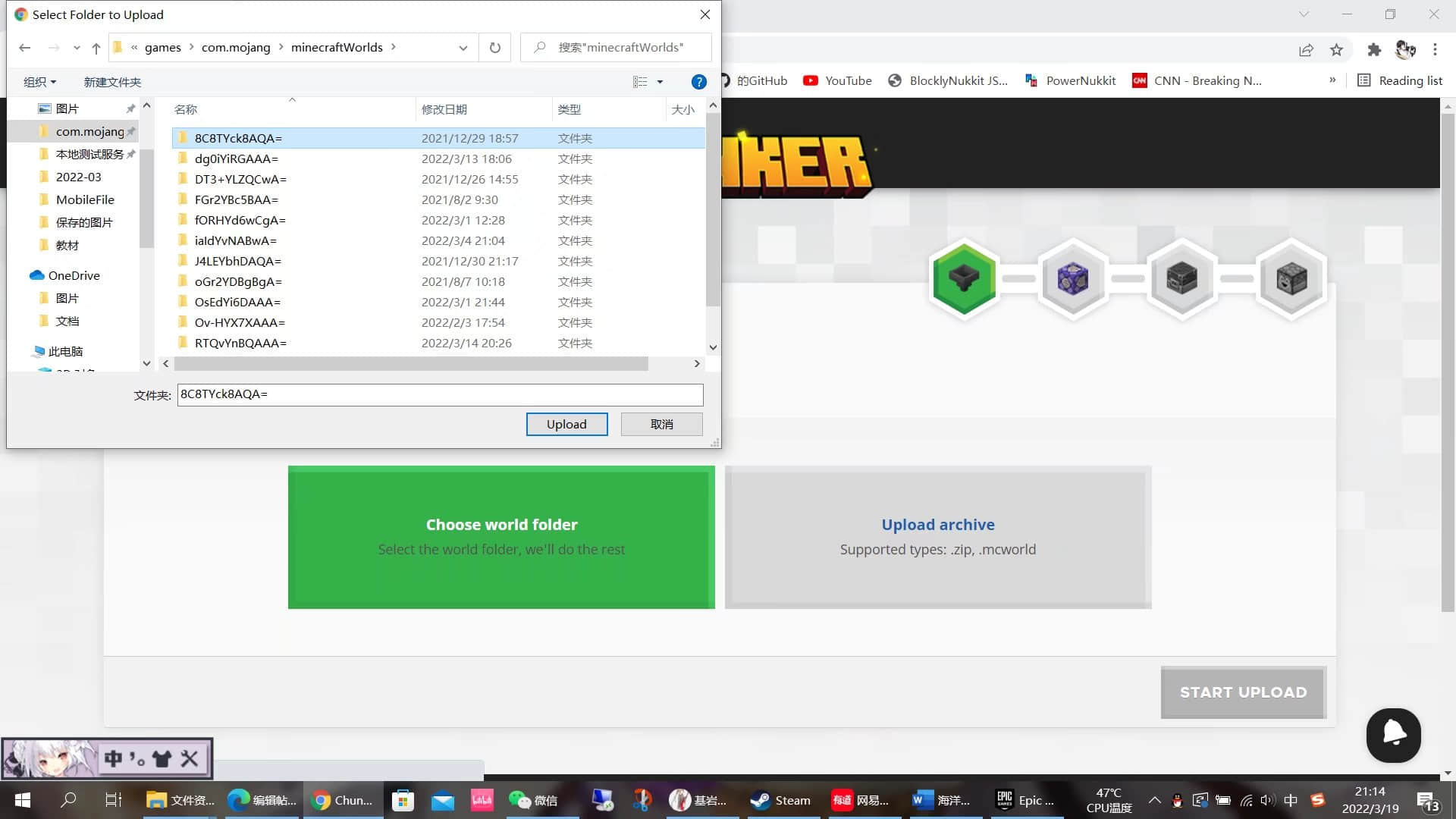Open Steam from the taskbar
The image size is (1456, 819).
click(x=781, y=800)
